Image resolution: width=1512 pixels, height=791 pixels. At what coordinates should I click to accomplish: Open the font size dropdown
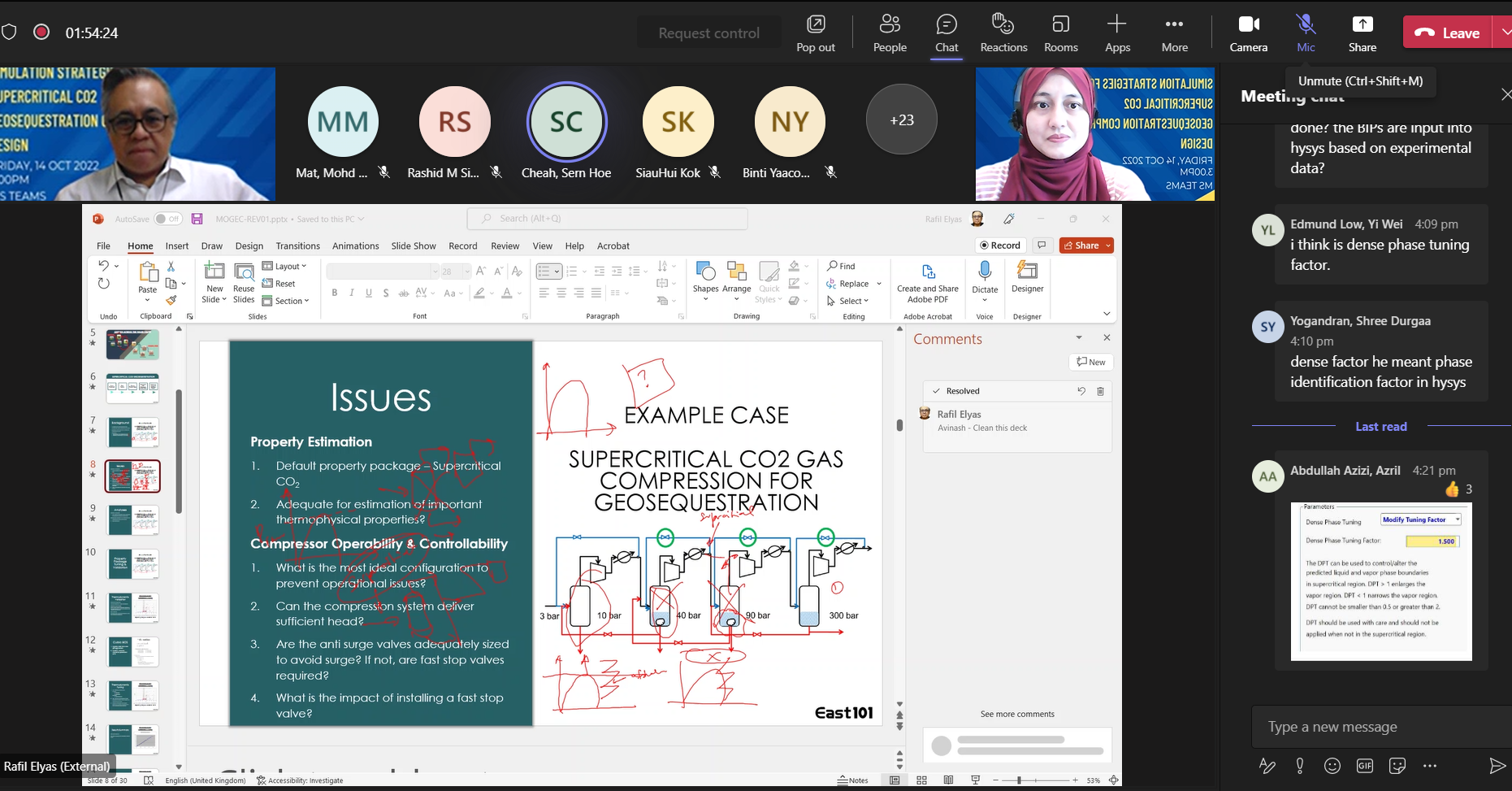click(467, 272)
